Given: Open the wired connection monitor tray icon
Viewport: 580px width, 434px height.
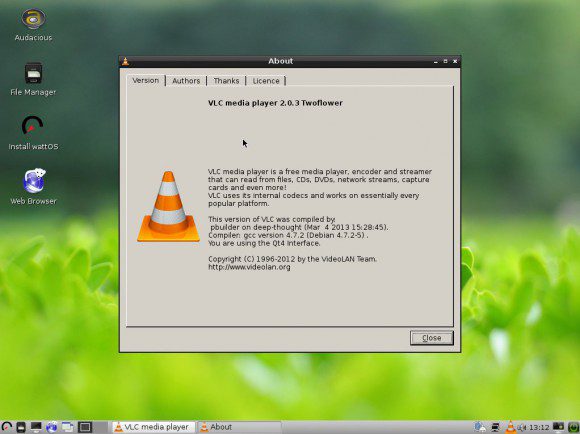Looking at the screenshot, I should tap(495, 427).
